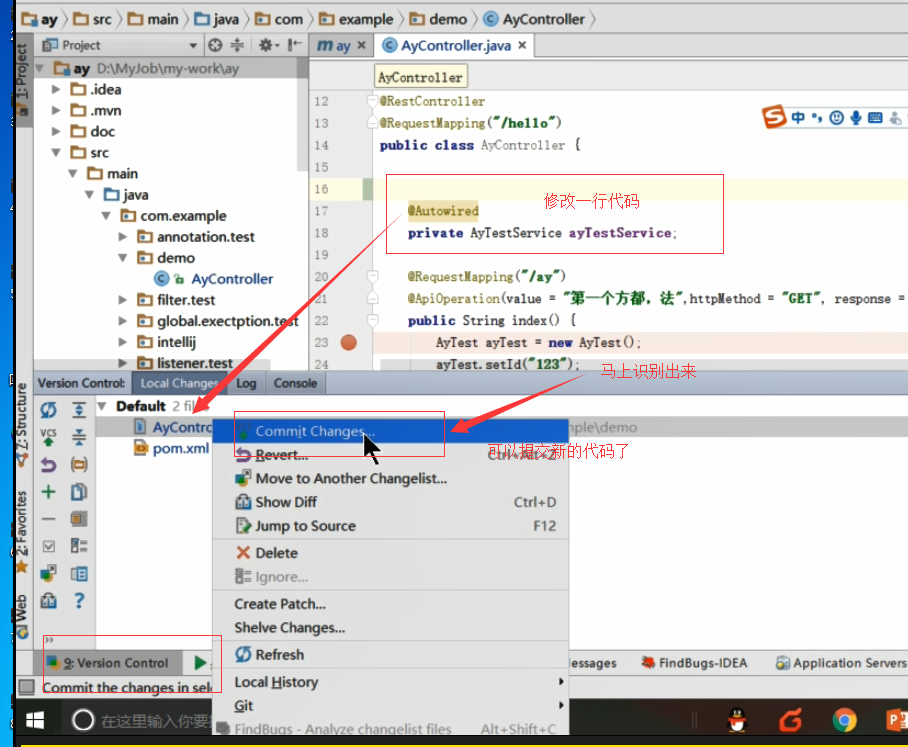Collapse the src folder
Viewport: 908px width, 747px height.
[56, 152]
